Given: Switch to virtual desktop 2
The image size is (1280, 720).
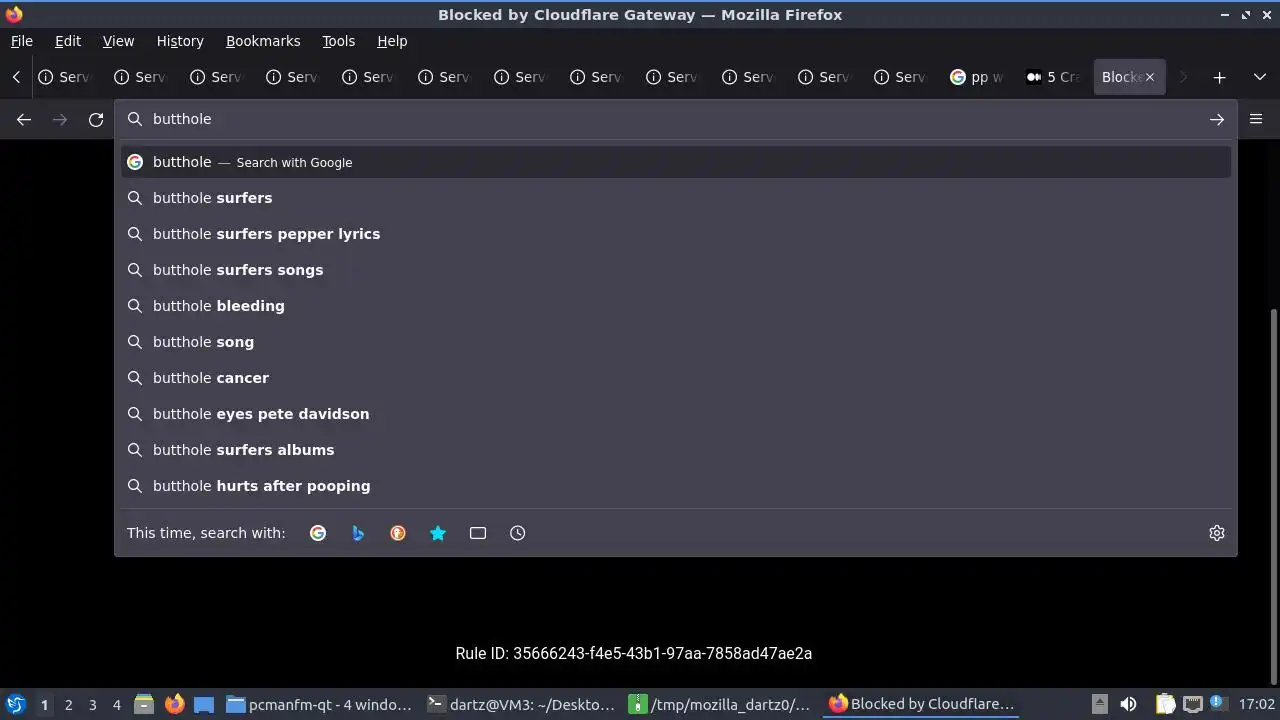Looking at the screenshot, I should 68,705.
